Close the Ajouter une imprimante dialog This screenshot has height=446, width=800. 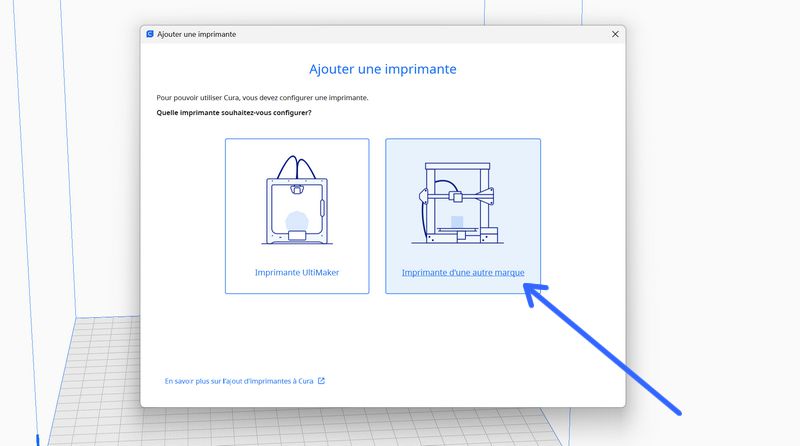pos(615,34)
